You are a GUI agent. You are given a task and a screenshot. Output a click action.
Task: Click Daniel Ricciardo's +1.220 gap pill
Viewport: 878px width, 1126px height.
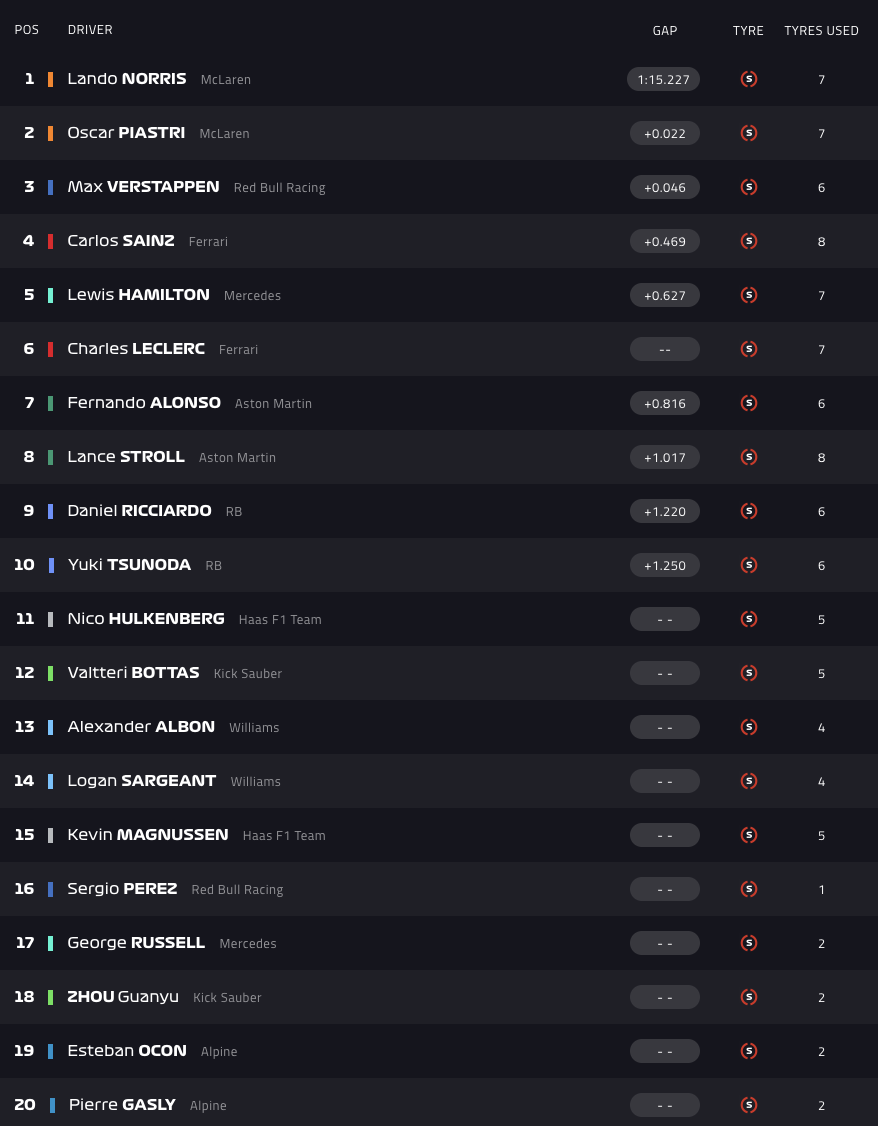(x=664, y=511)
